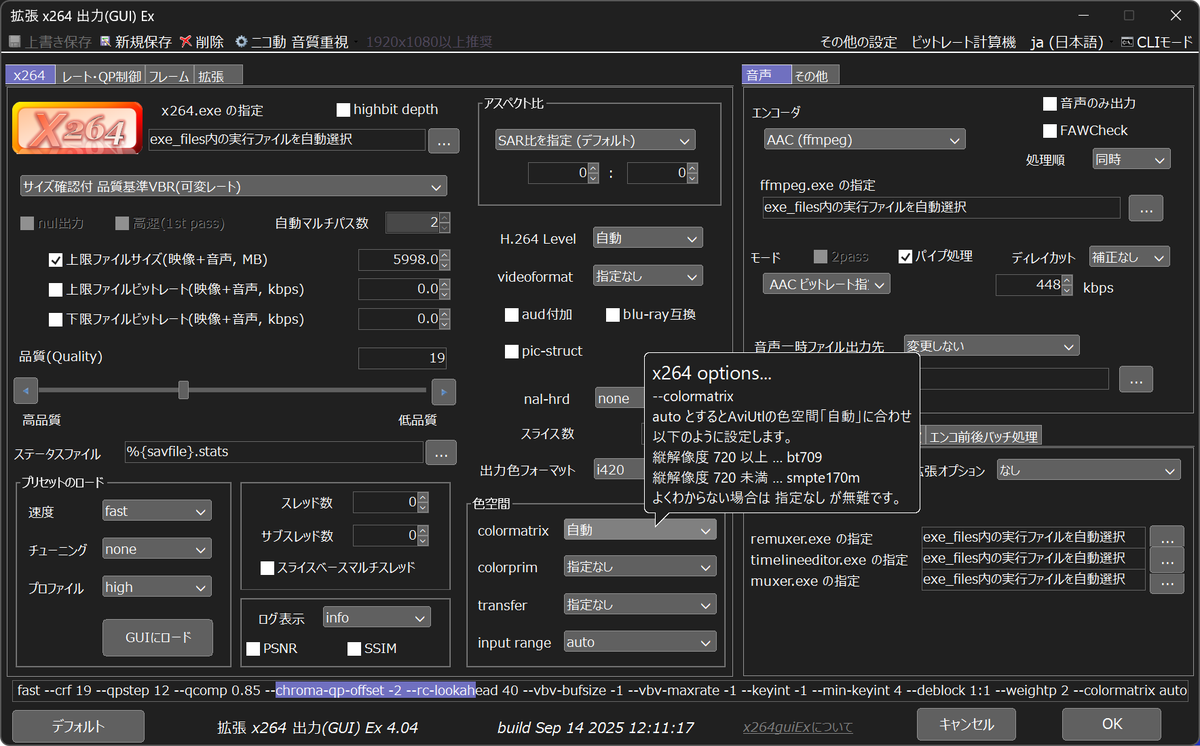
Task: Open プロファイル dropdown showing high
Action: tap(157, 587)
